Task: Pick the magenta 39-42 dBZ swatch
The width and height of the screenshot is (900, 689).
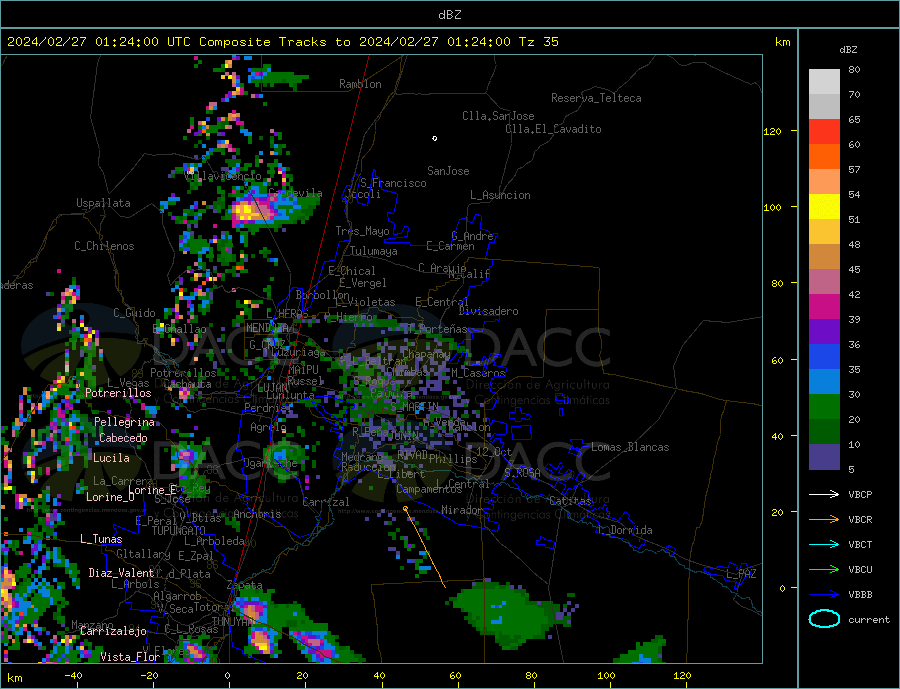Action: click(x=824, y=307)
